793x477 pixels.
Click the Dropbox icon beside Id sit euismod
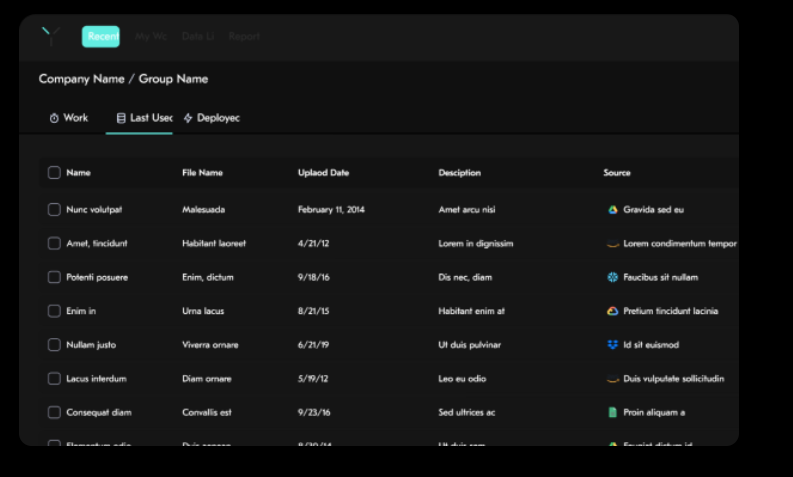click(x=613, y=345)
